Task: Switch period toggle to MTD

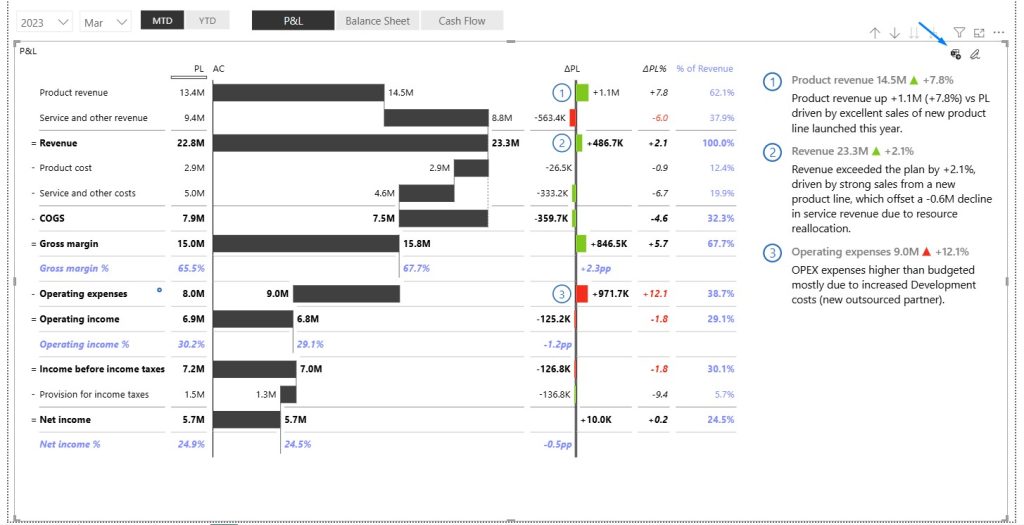Action: click(x=160, y=21)
